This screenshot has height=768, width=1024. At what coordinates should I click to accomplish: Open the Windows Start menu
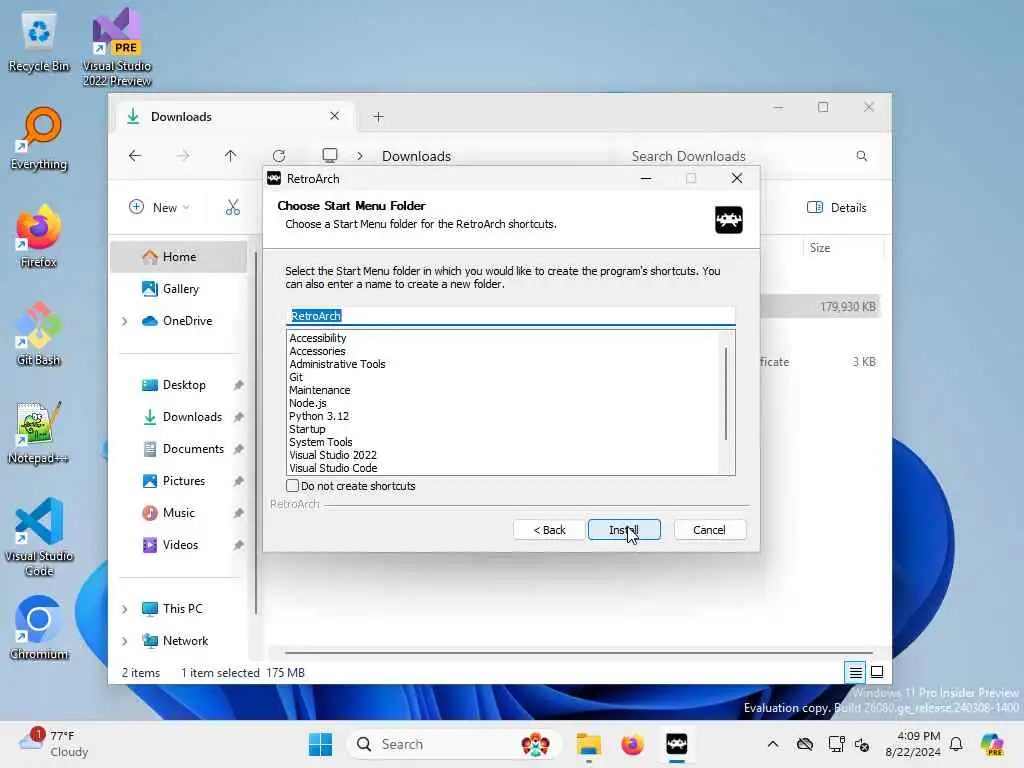click(320, 744)
